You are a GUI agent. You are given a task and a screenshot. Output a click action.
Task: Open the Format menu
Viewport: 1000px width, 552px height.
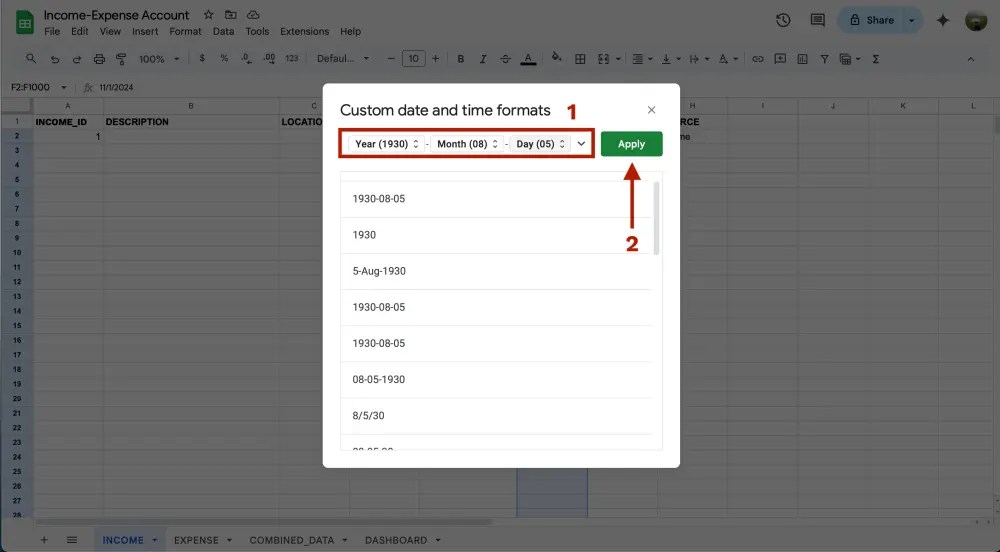click(185, 31)
